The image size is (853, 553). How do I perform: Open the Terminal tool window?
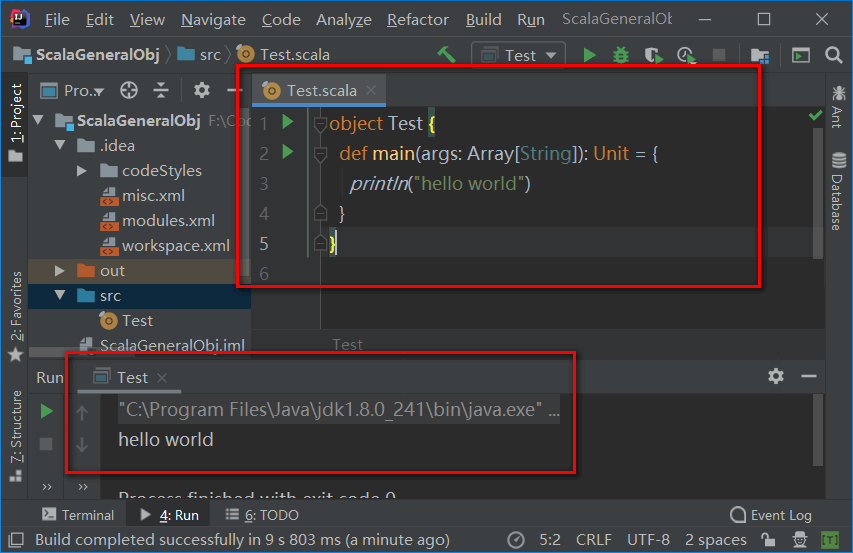78,514
